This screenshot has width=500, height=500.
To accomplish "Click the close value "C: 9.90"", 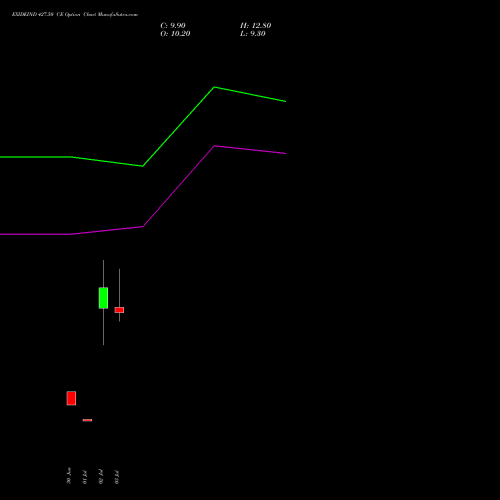I will (173, 26).
